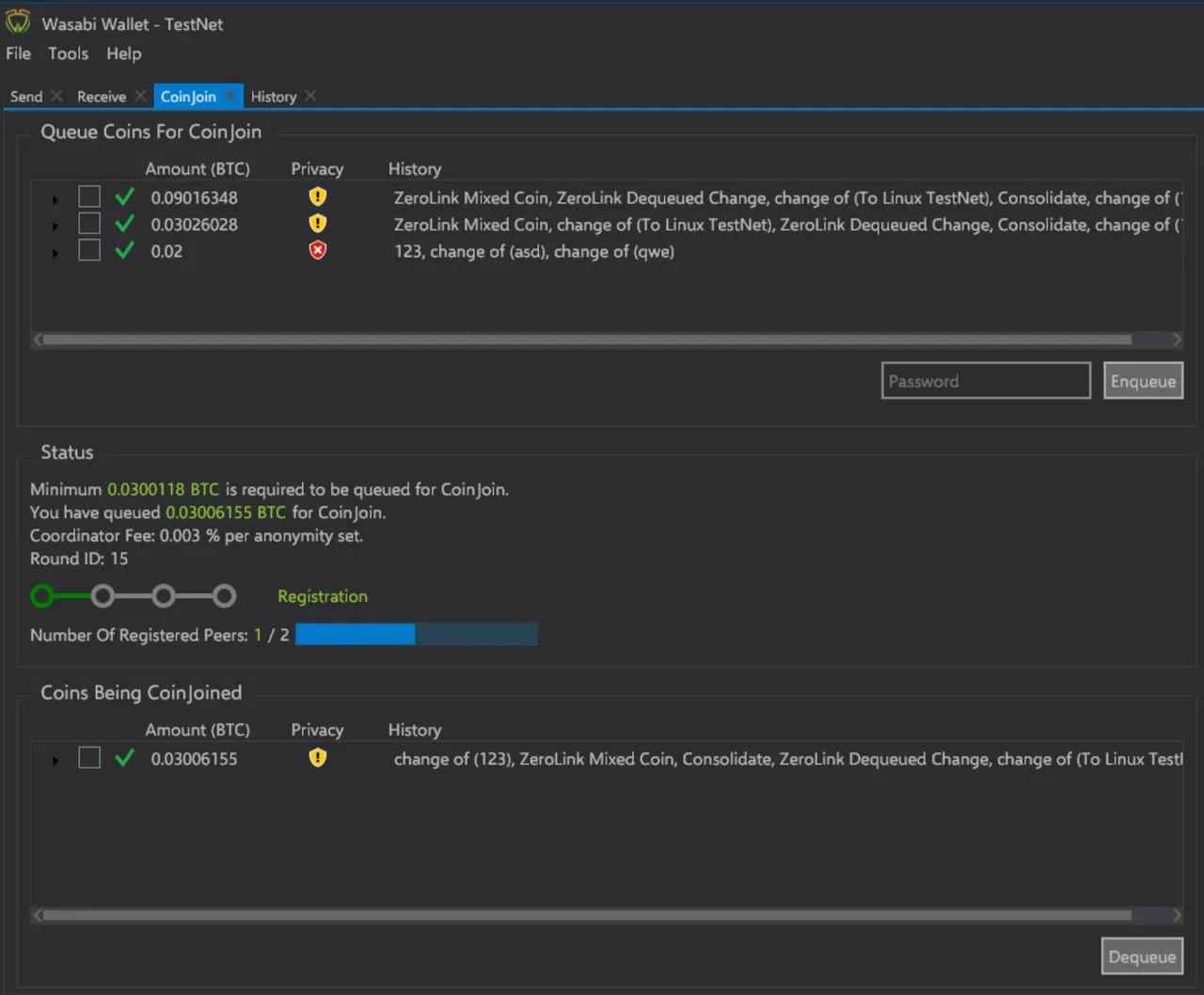Viewport: 1204px width, 995px height.
Task: Open the Tools menu
Action: point(69,54)
